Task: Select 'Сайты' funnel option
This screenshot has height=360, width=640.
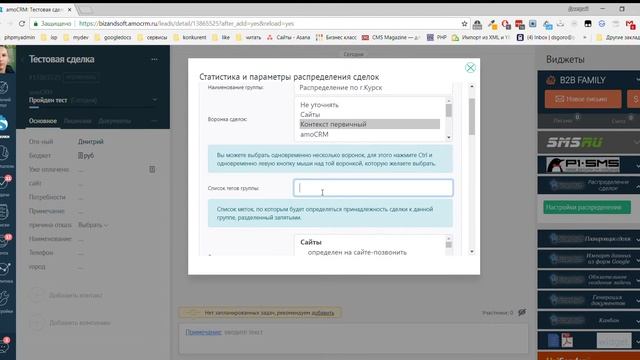Action: pos(310,115)
